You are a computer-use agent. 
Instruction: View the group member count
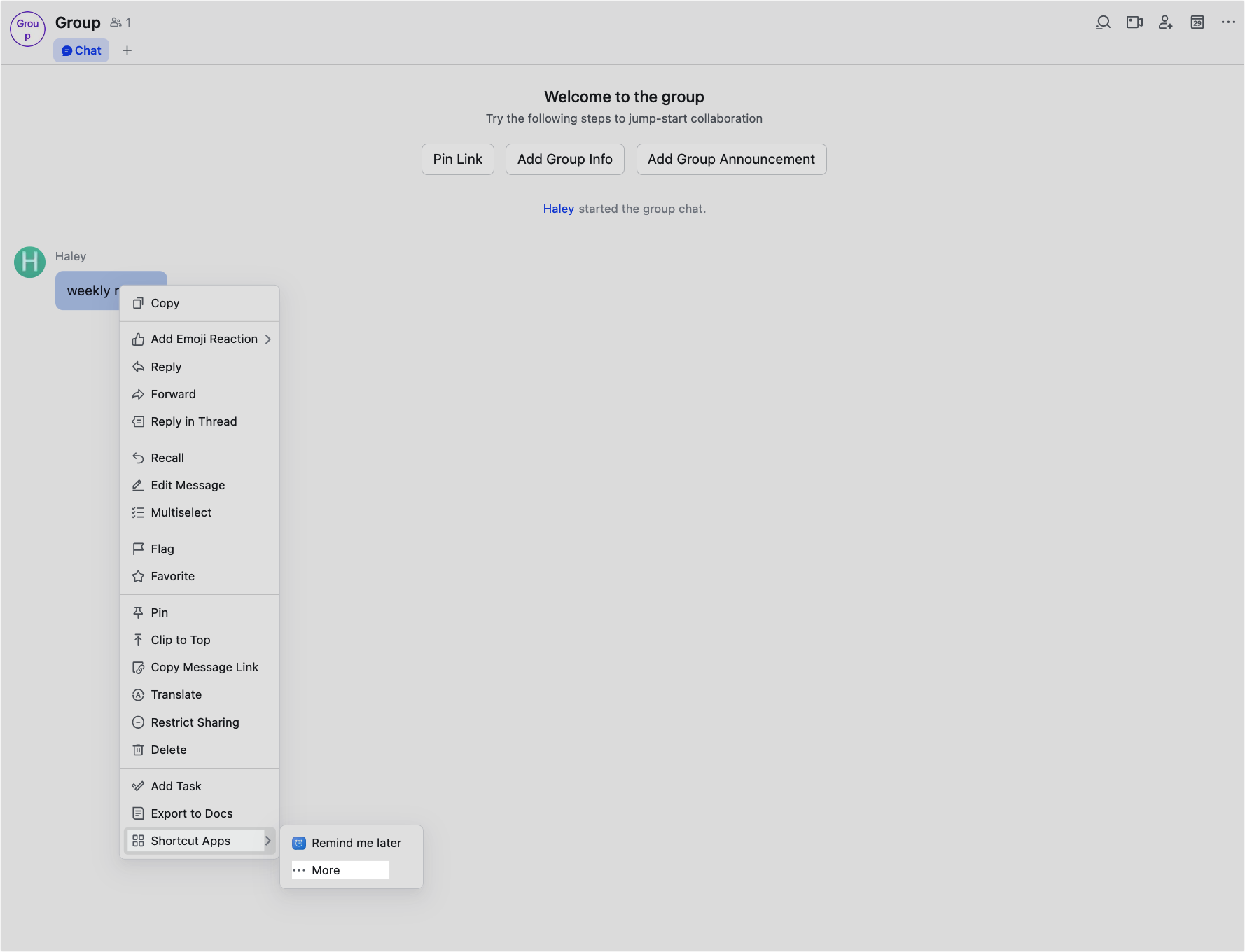[120, 22]
